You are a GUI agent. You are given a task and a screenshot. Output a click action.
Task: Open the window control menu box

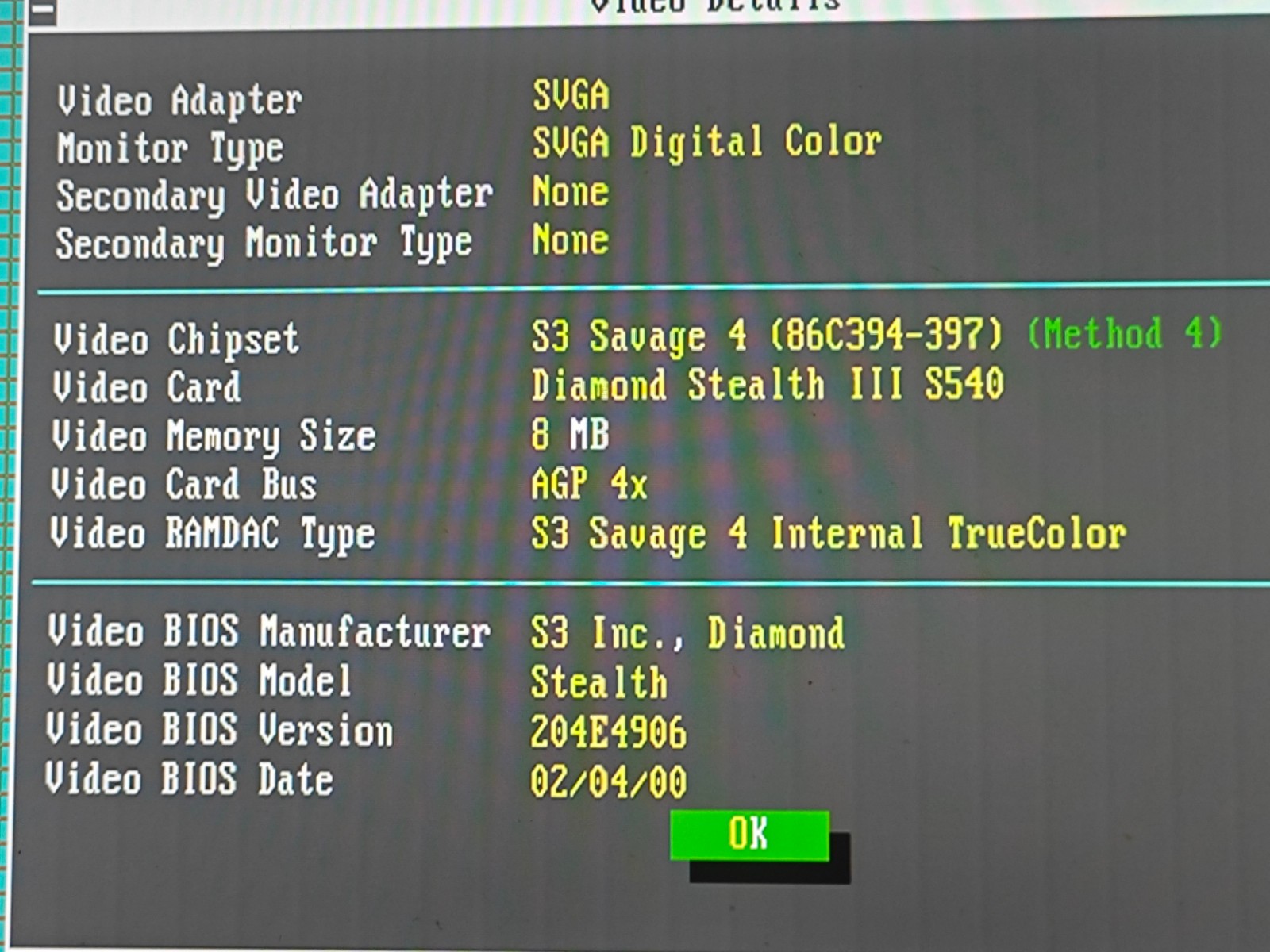43,10
